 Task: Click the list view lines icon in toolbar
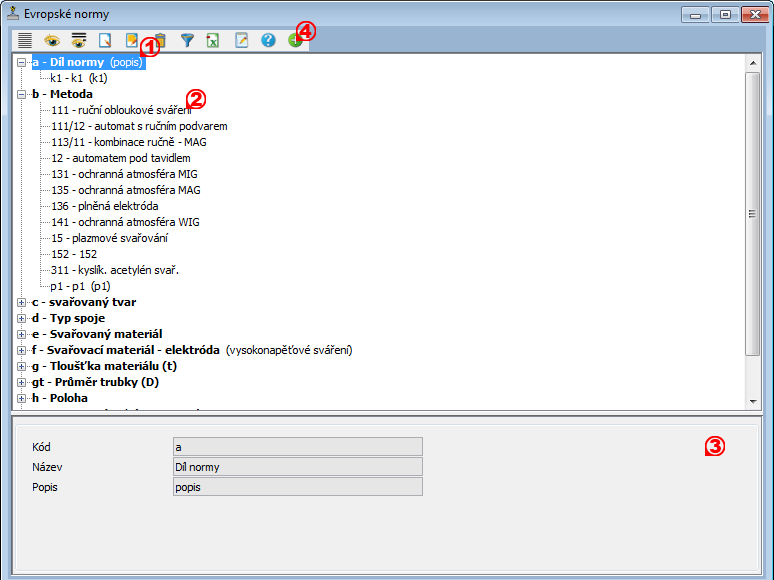click(x=25, y=41)
